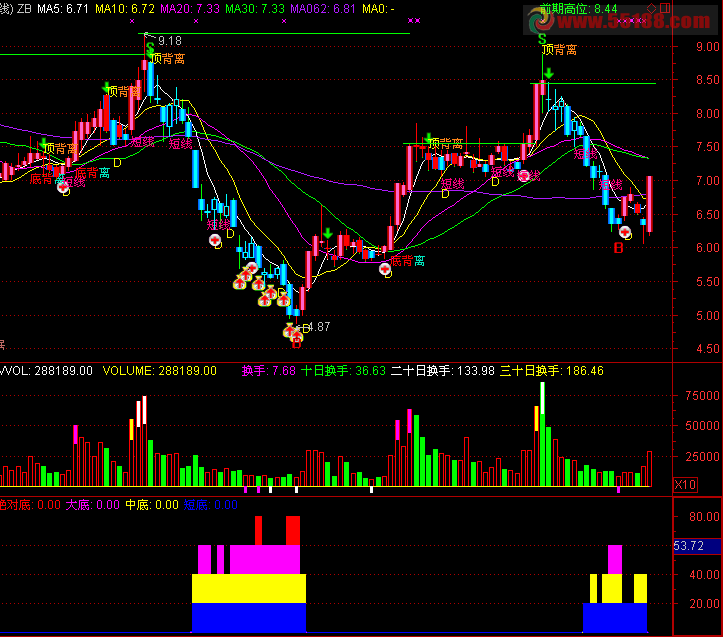Click the green S sell marker at 9.18 peak
723x637 pixels.
tap(150, 47)
